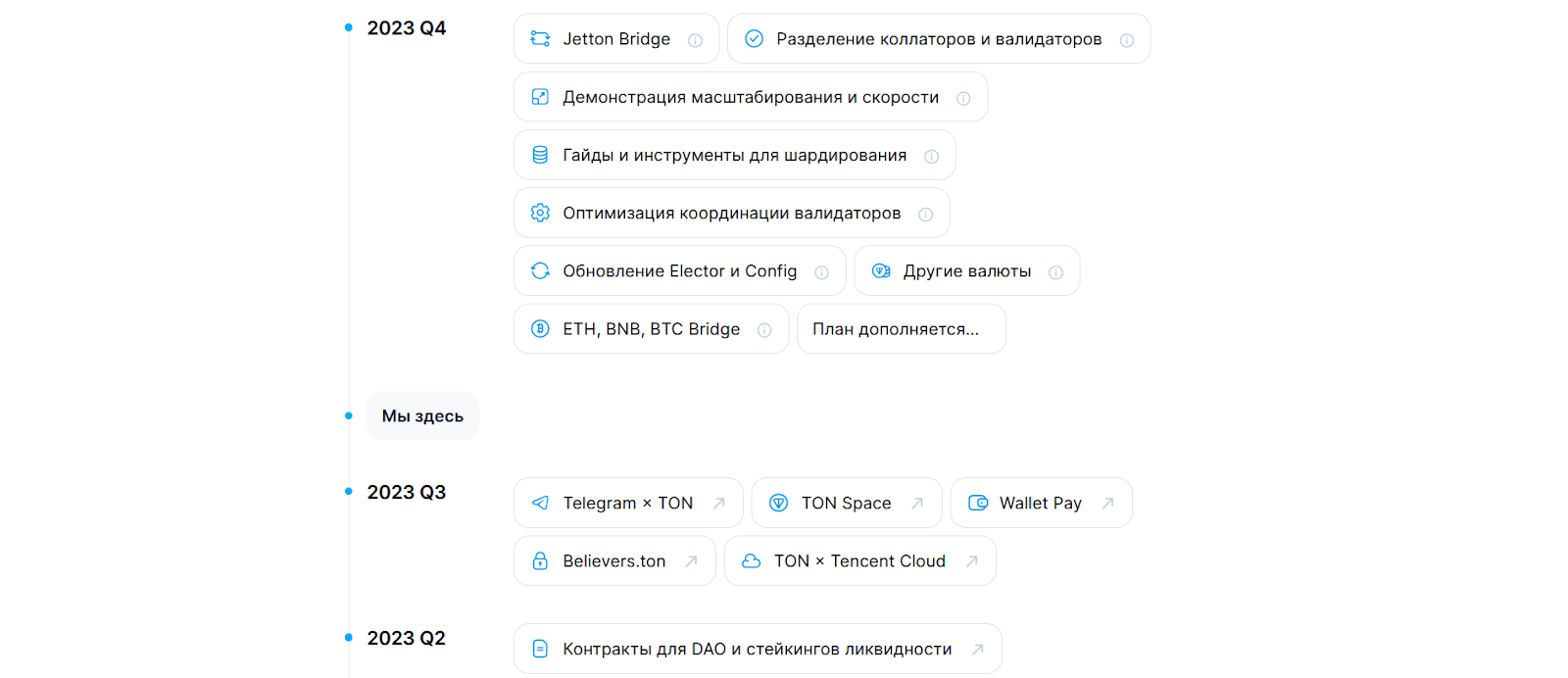Click checkmark icon for Разделение коллаторов и валидаторов
Viewport: 1568px width, 678px height.
point(754,39)
